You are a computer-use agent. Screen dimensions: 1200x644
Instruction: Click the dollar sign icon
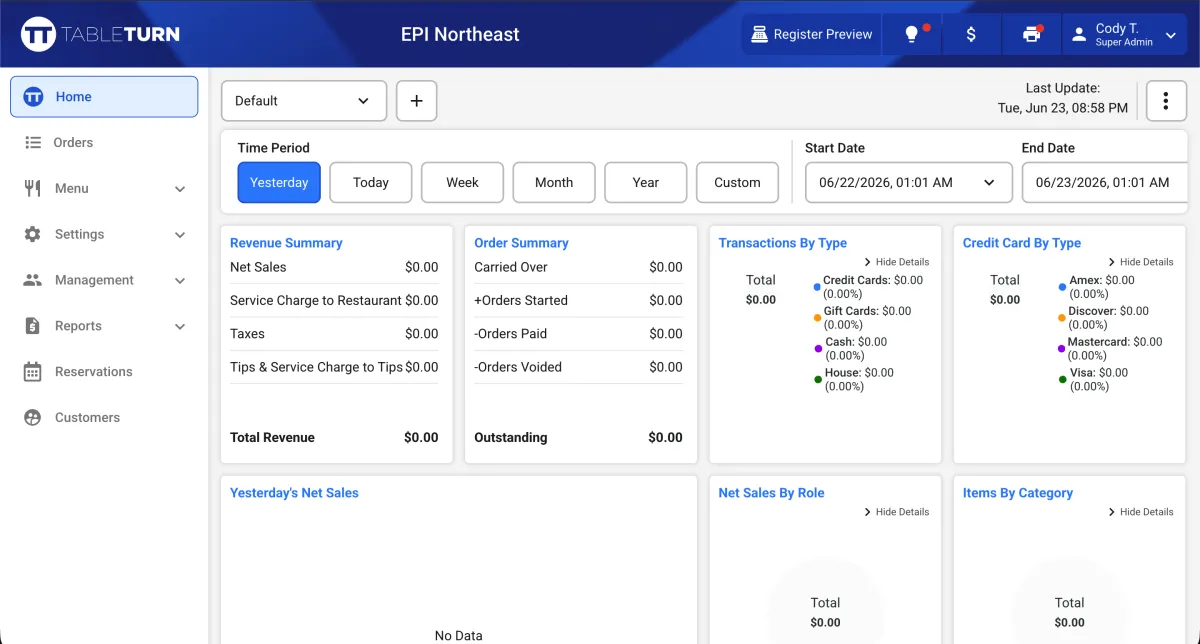[971, 34]
